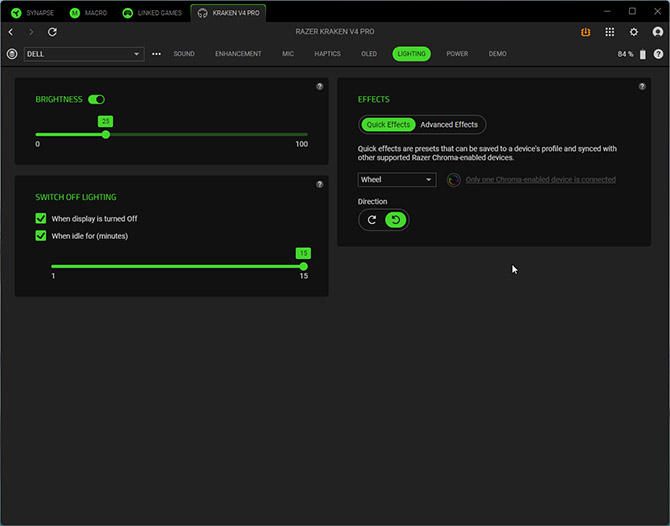Open the Macro tab
Viewport: 670px width, 526px height.
coord(88,13)
